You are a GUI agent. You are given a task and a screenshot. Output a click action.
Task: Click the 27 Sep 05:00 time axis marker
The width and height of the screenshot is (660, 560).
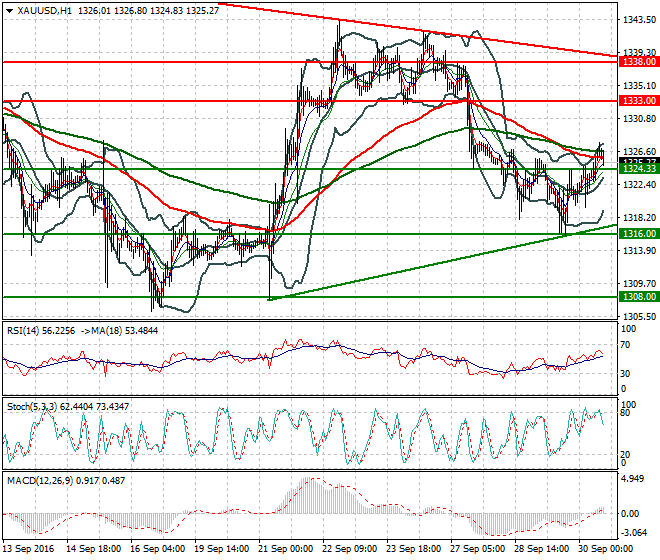[478, 549]
